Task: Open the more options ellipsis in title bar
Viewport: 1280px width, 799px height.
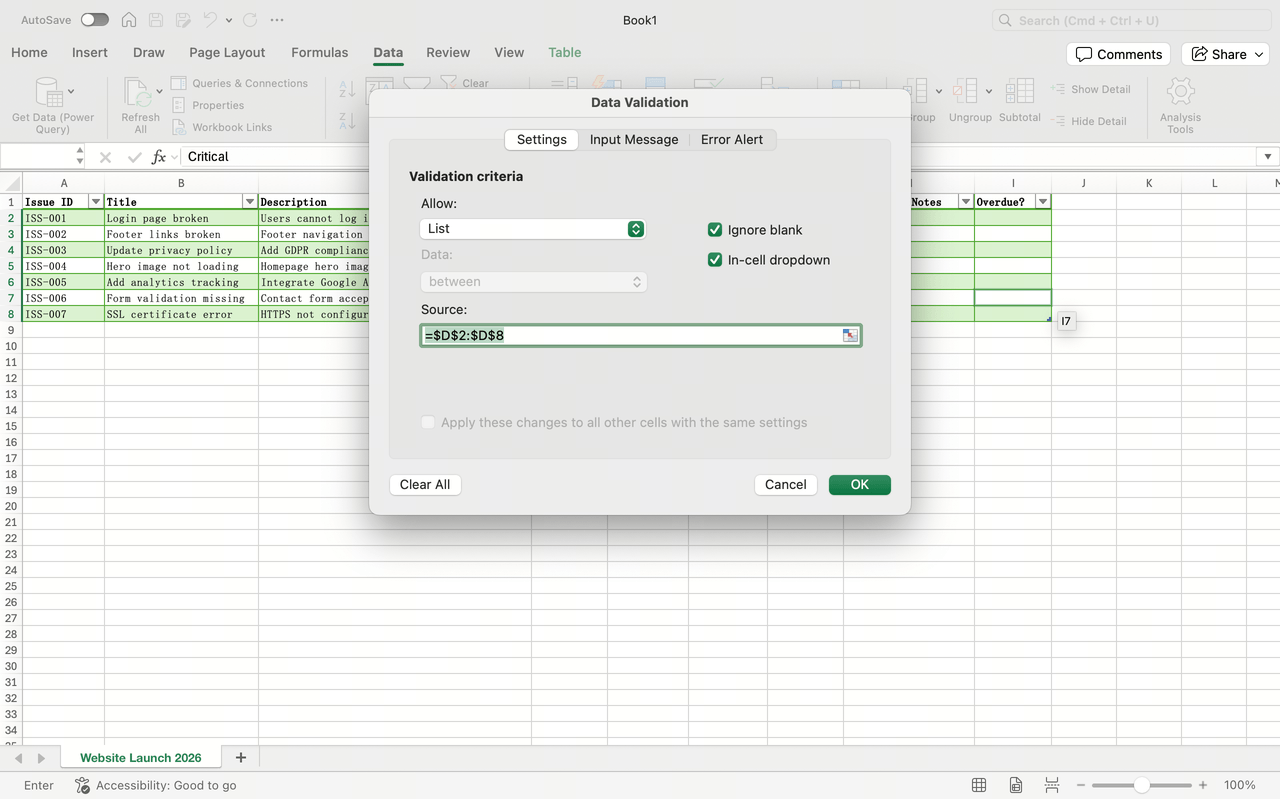Action: 277,20
